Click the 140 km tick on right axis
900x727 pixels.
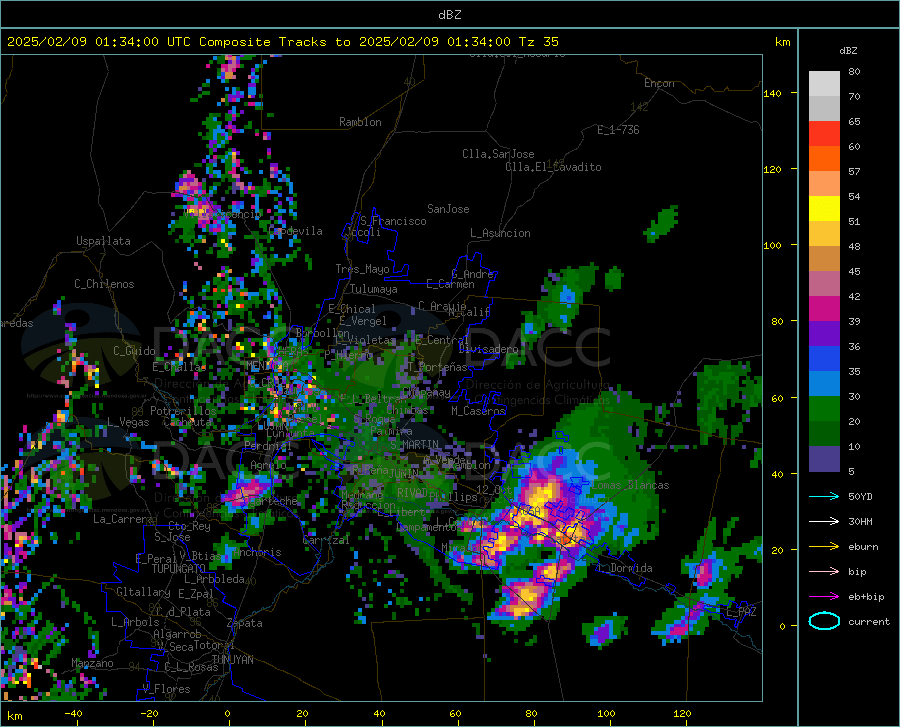[772, 93]
